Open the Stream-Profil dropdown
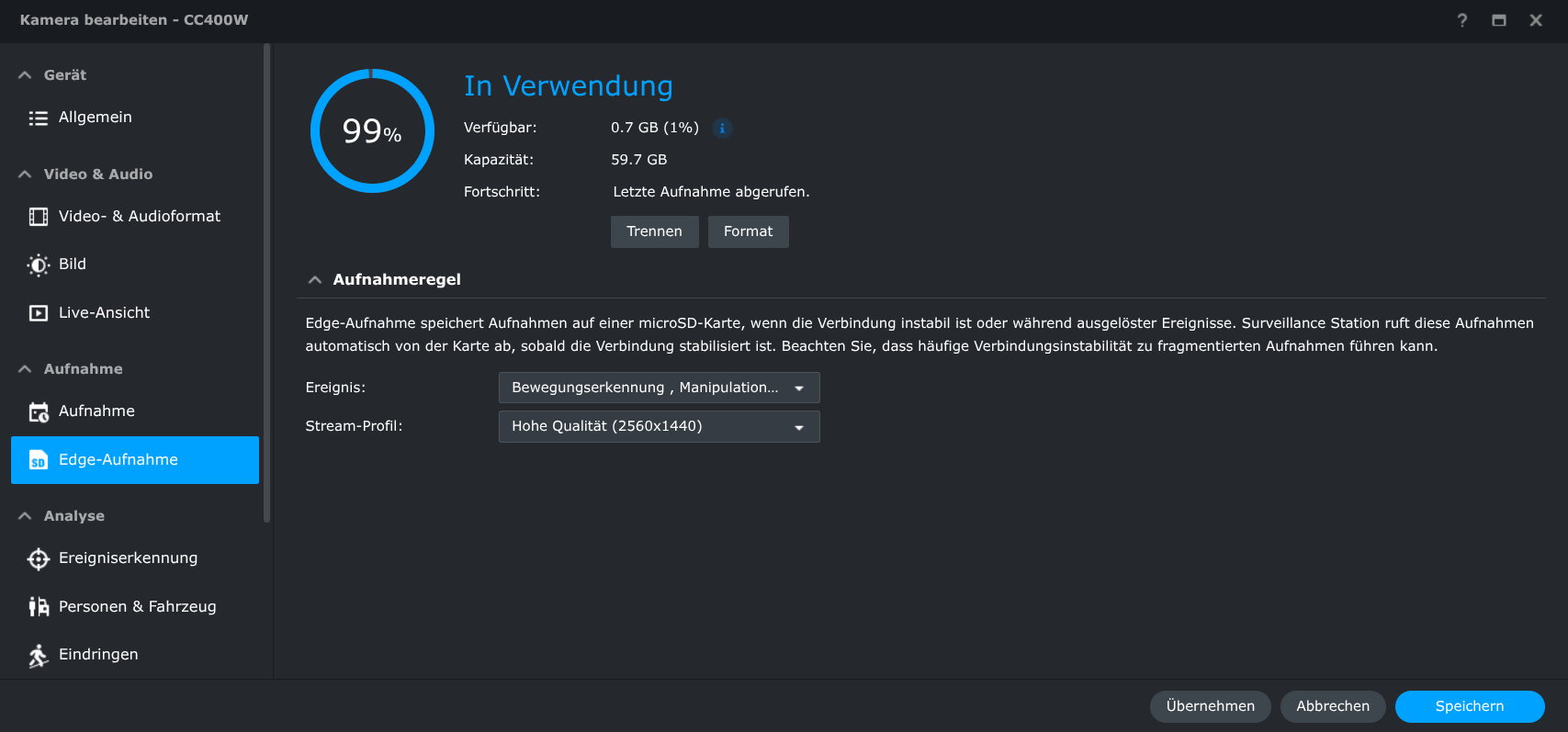The image size is (1568, 732). [x=659, y=426]
